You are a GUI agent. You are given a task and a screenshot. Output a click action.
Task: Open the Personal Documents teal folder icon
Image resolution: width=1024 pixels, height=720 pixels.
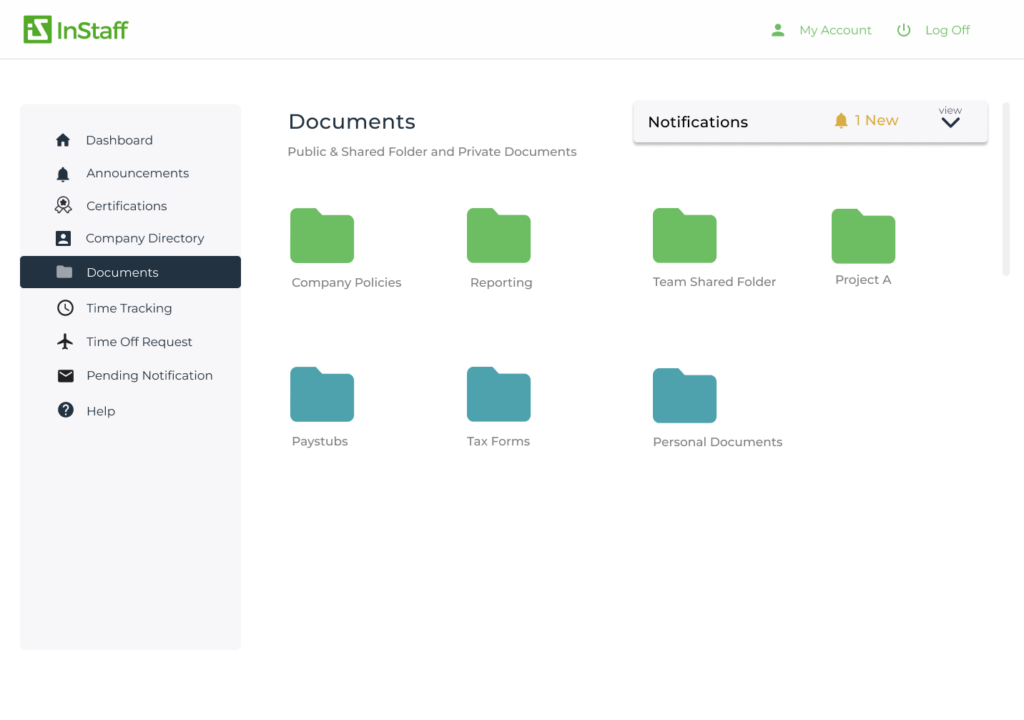pyautogui.click(x=684, y=396)
